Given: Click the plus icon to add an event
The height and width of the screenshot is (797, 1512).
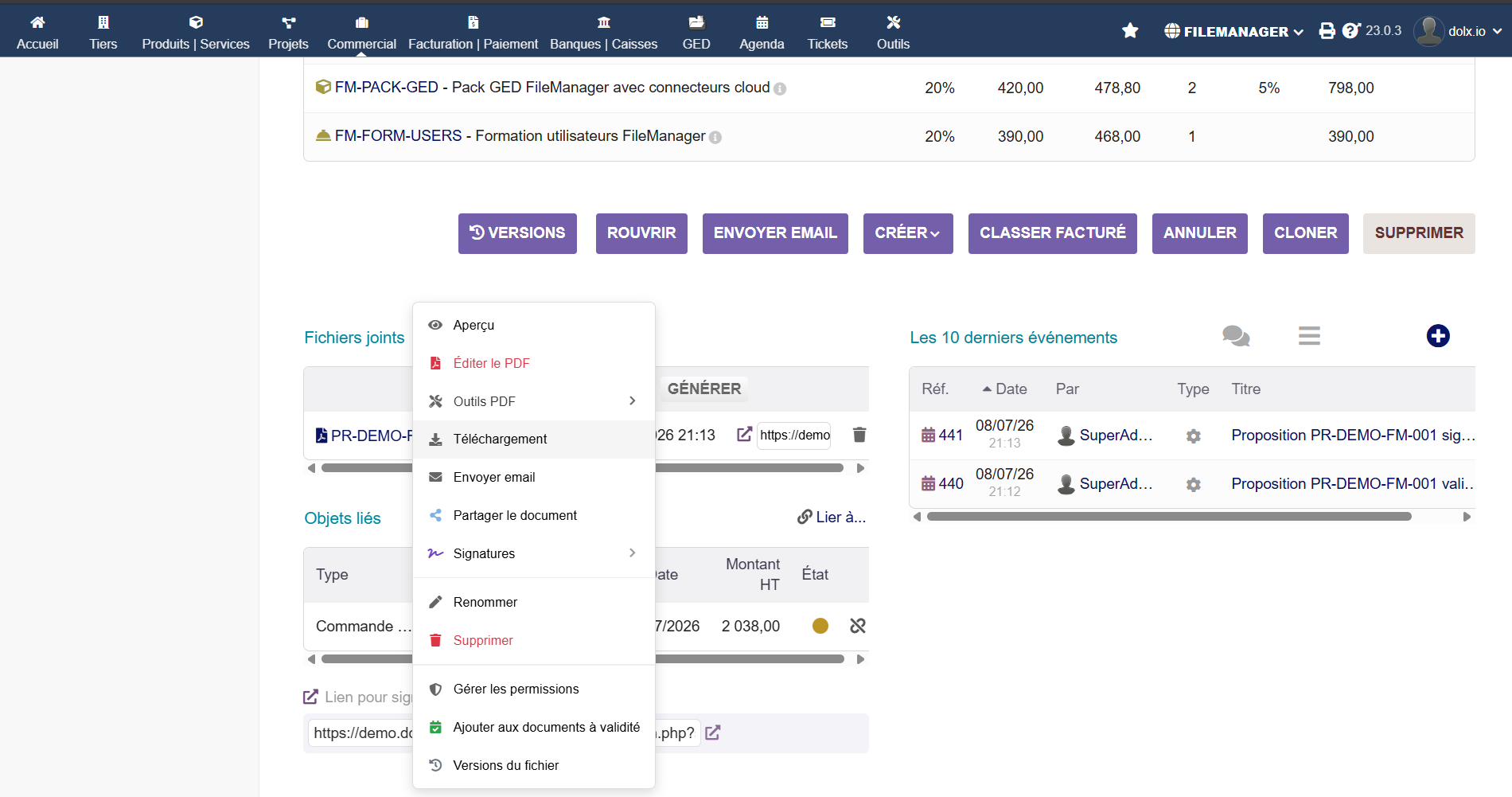Looking at the screenshot, I should tap(1438, 336).
